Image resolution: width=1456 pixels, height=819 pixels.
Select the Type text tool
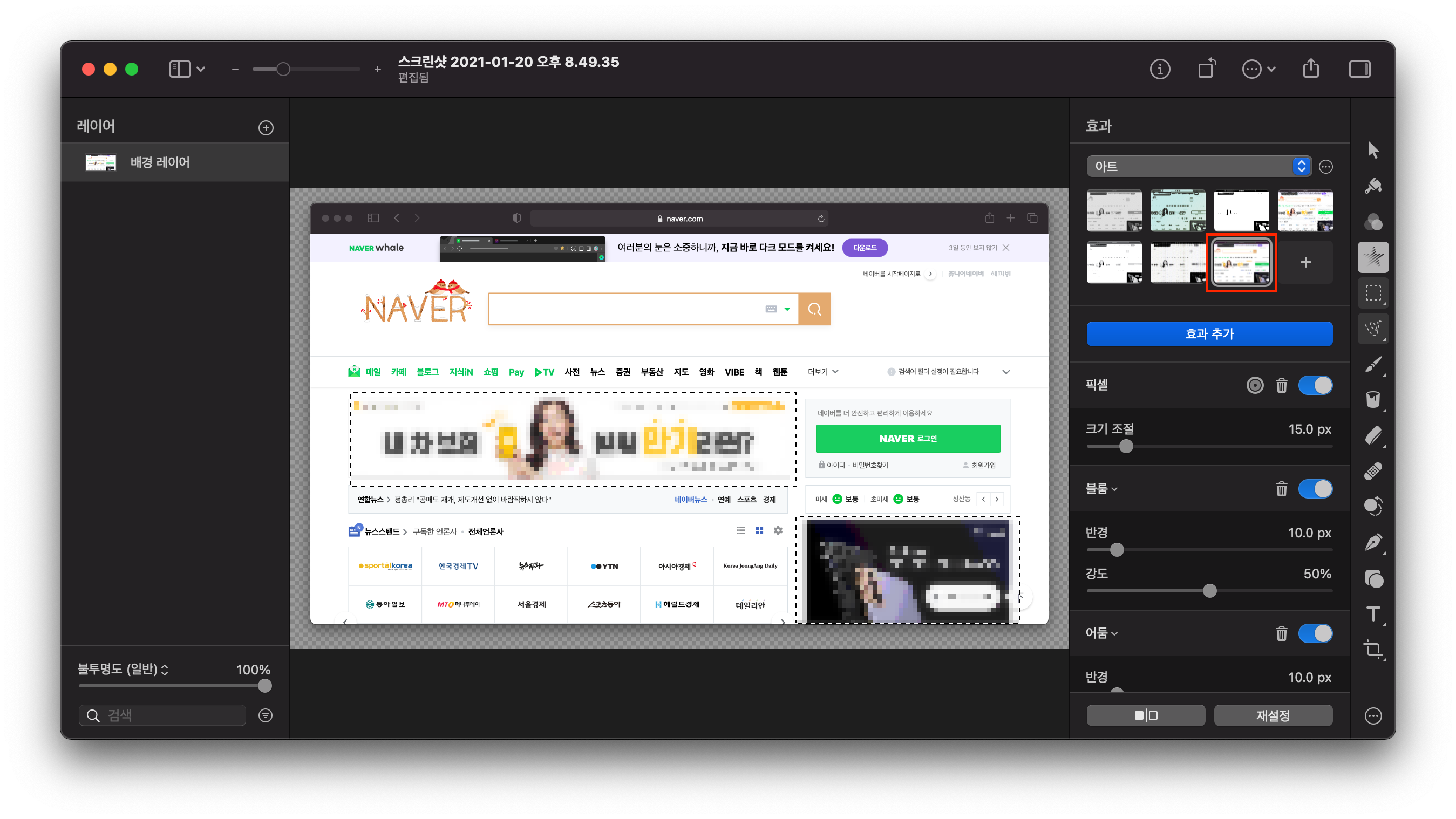tap(1373, 614)
